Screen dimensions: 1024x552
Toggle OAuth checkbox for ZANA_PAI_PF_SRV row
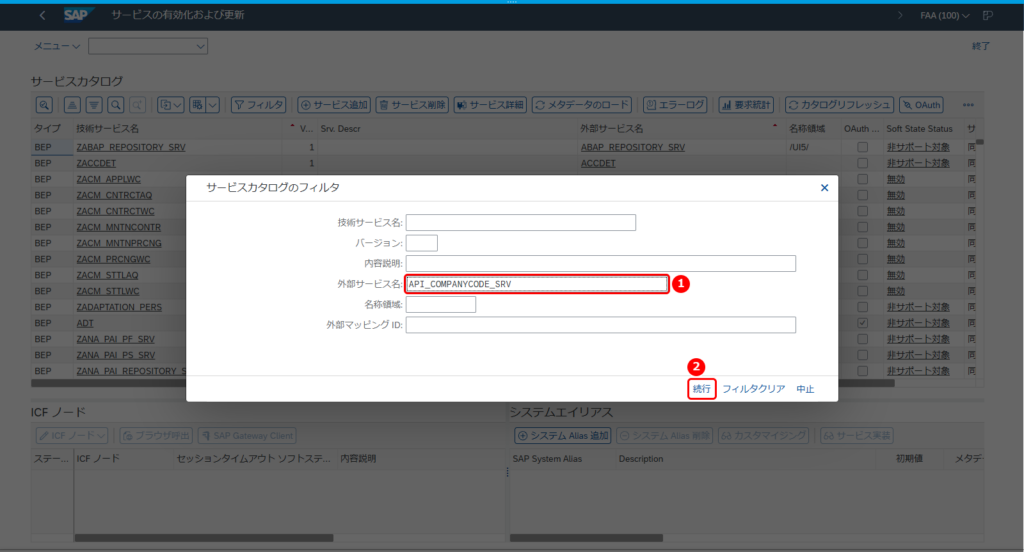[863, 339]
